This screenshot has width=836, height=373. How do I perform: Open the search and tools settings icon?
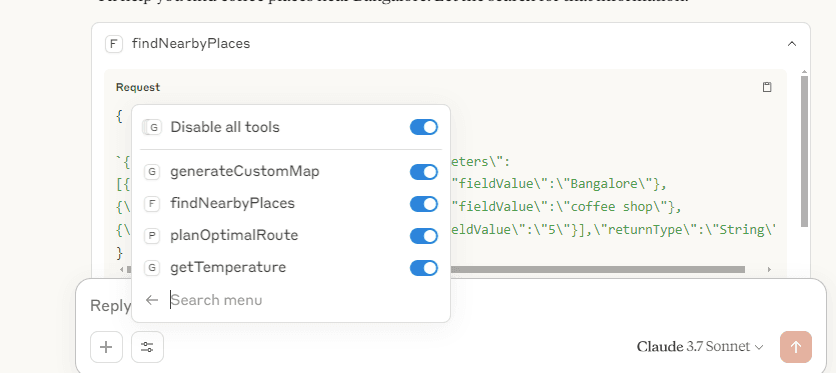(147, 347)
